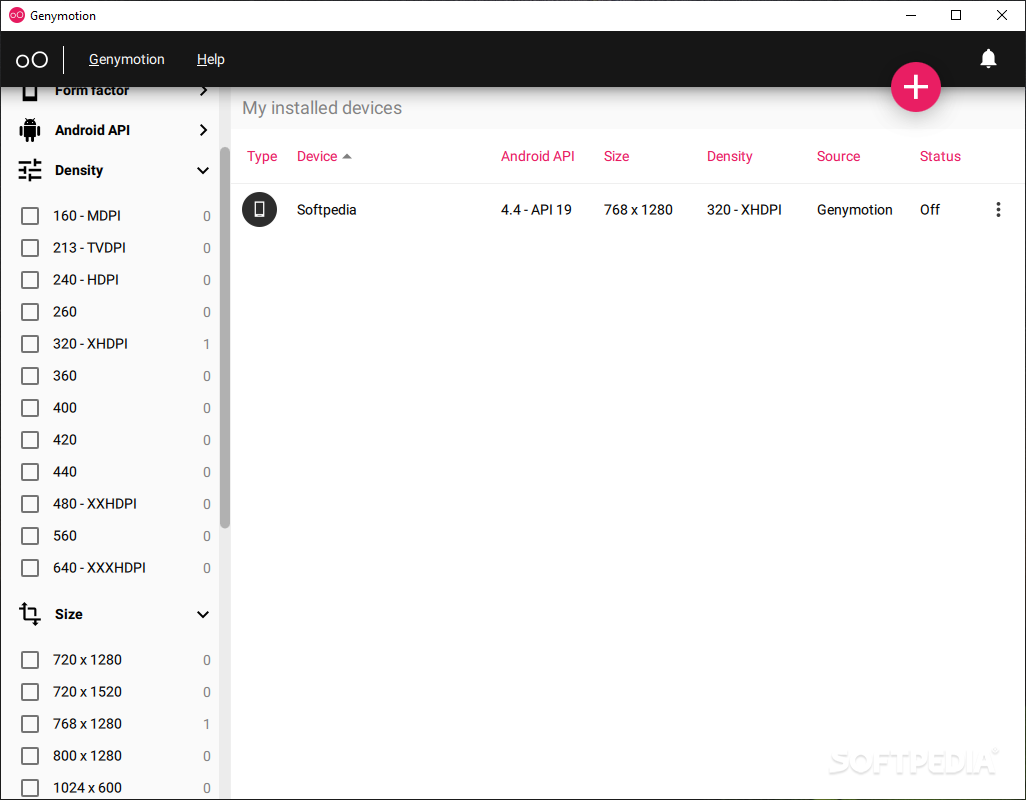
Task: Sort by Device column header
Action: coord(317,156)
